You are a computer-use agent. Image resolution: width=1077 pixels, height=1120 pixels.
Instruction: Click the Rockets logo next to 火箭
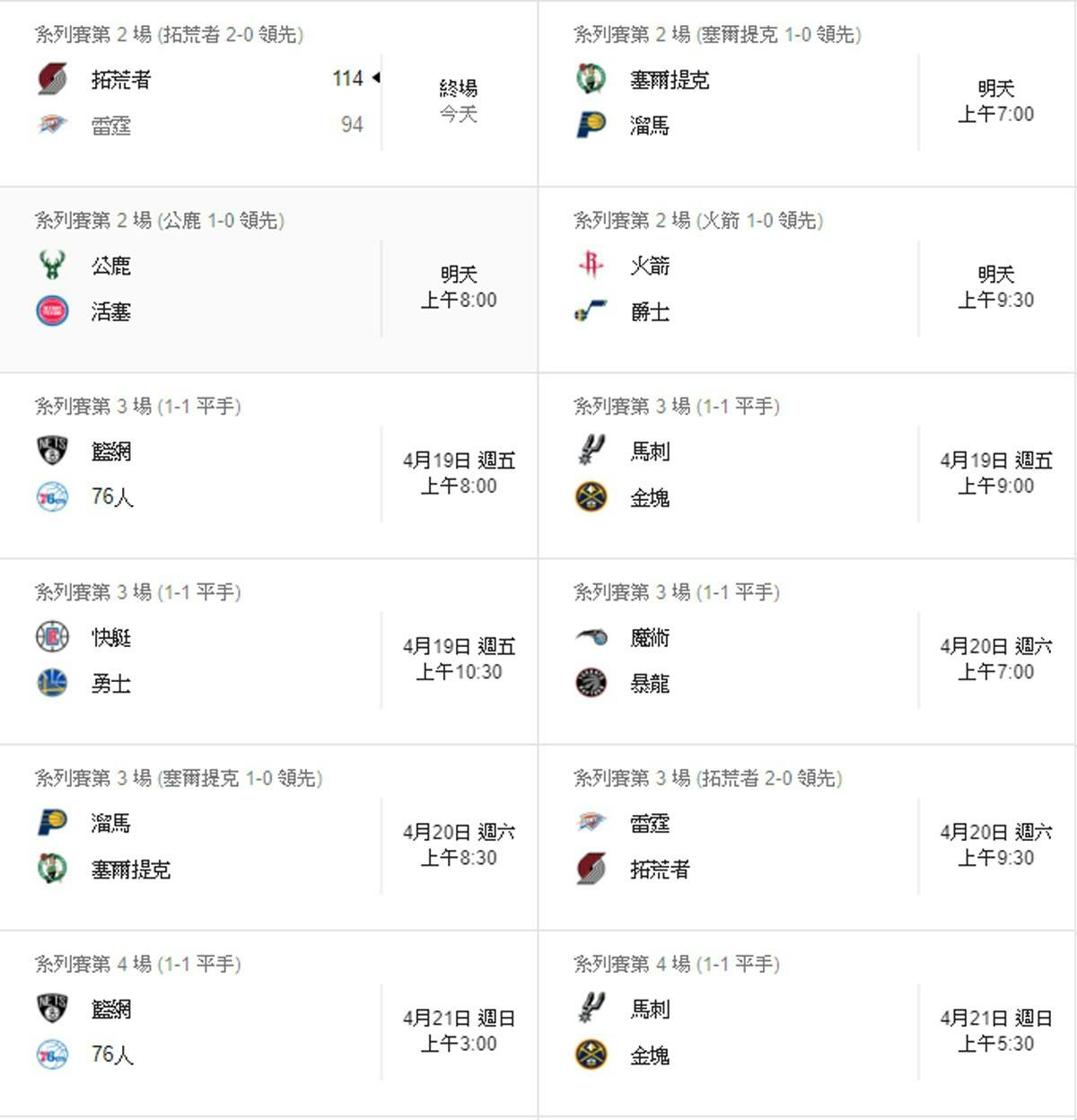tap(591, 265)
